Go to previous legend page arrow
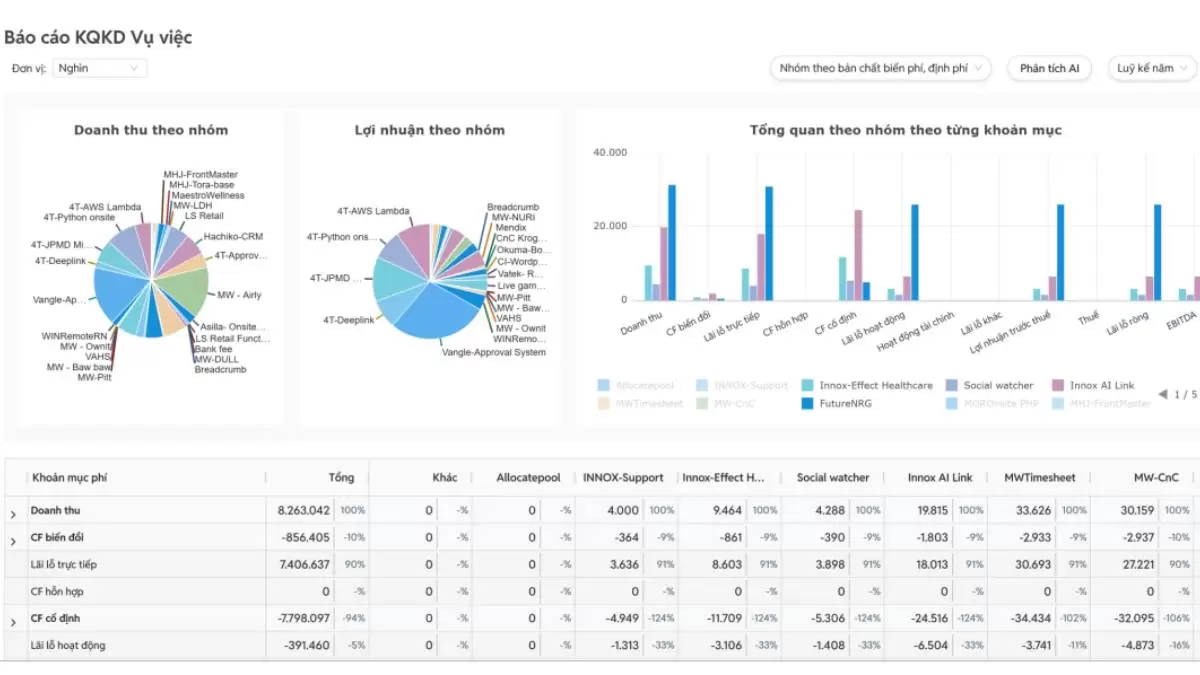The height and width of the screenshot is (675, 1200). tap(1163, 394)
